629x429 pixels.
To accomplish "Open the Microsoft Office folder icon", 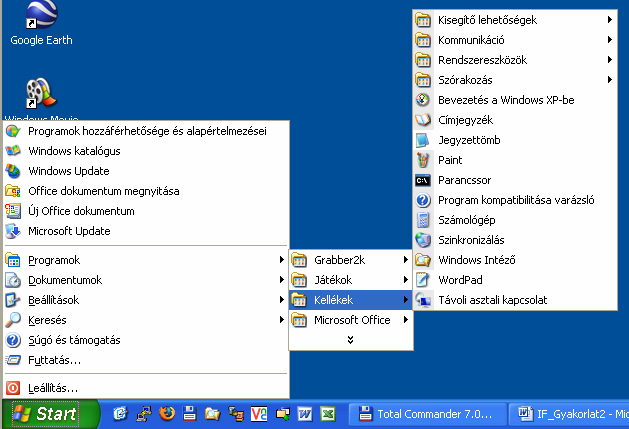I will (x=299, y=320).
